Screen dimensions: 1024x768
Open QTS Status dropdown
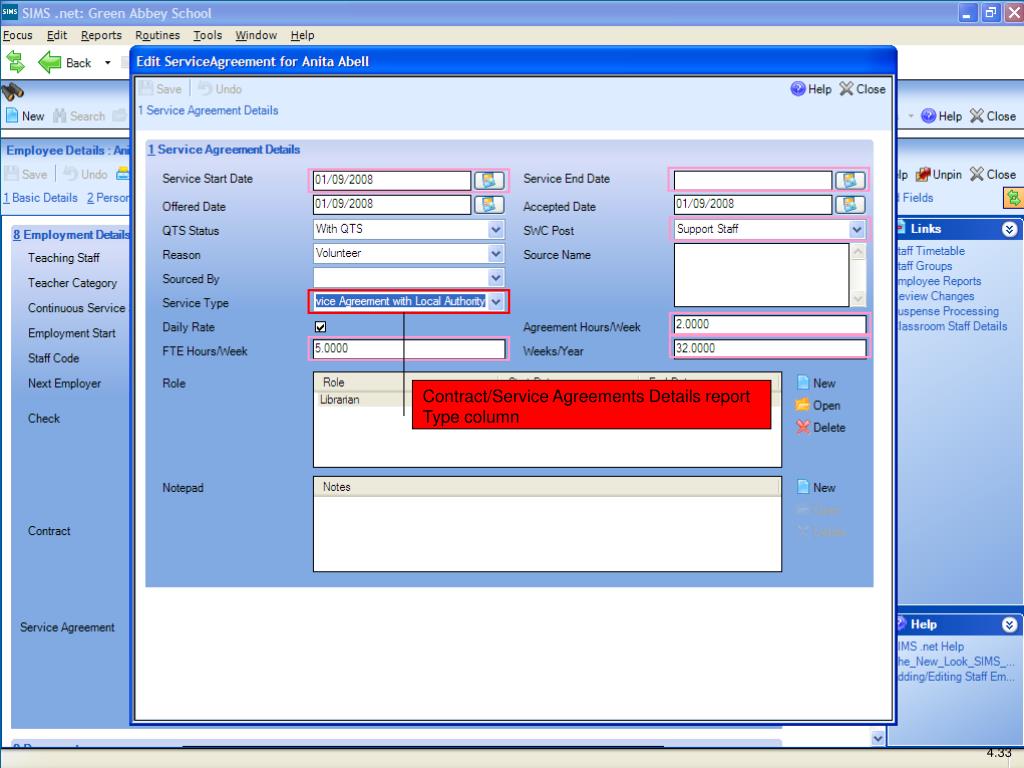tap(496, 229)
